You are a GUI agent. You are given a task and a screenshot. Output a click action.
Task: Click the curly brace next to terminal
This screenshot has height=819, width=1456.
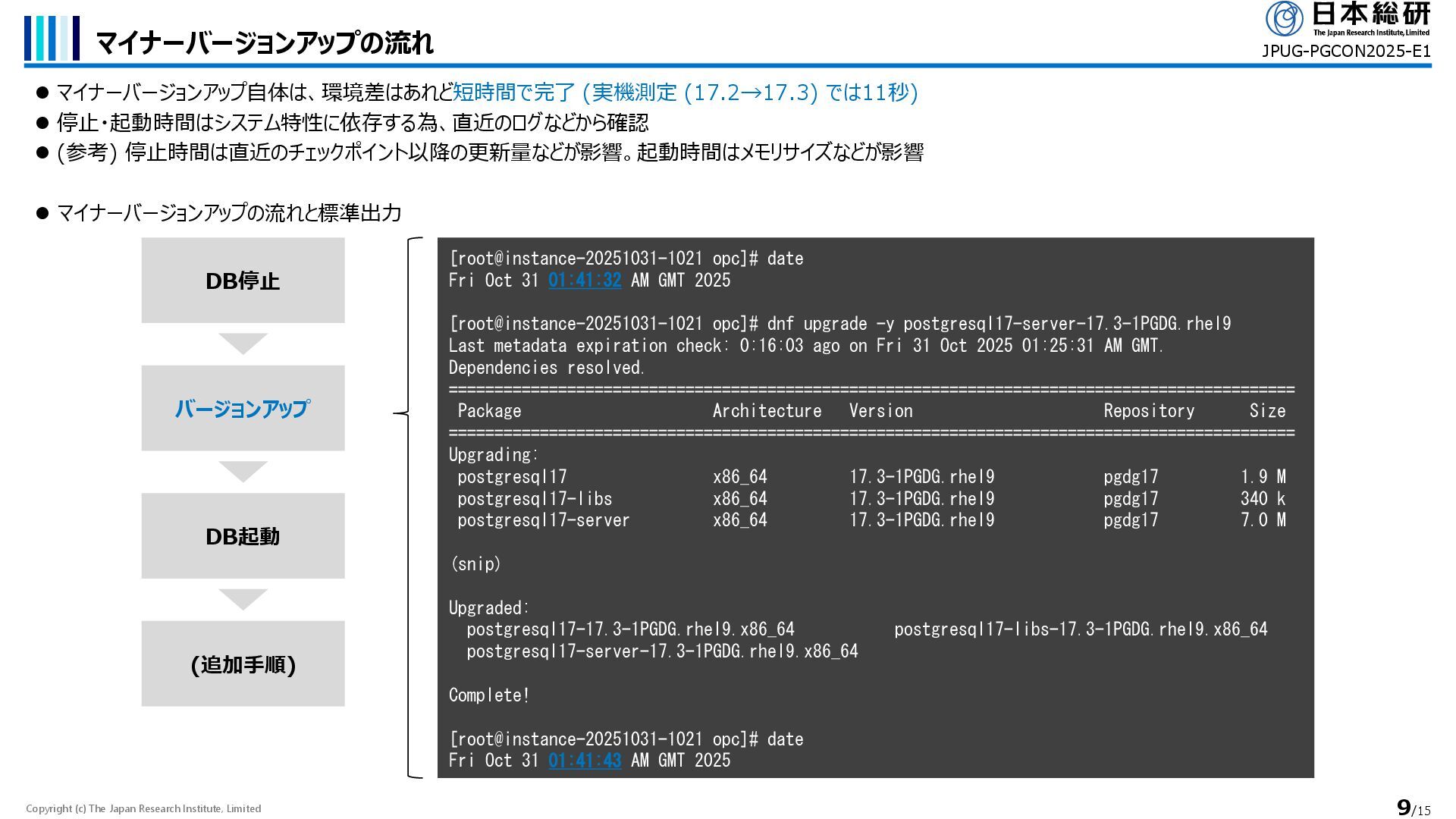point(409,413)
